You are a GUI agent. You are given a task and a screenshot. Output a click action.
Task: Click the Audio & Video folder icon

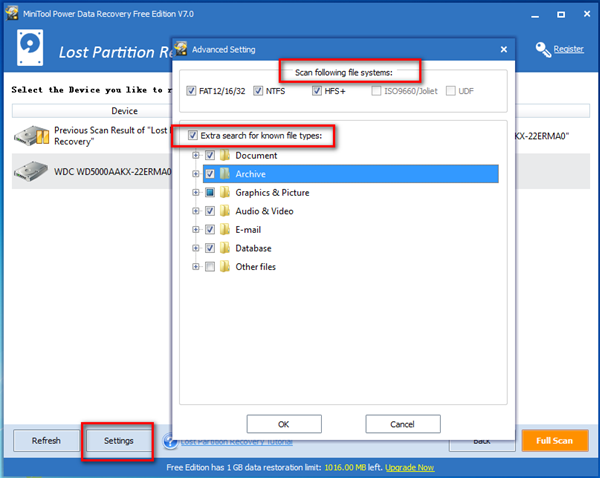(225, 211)
